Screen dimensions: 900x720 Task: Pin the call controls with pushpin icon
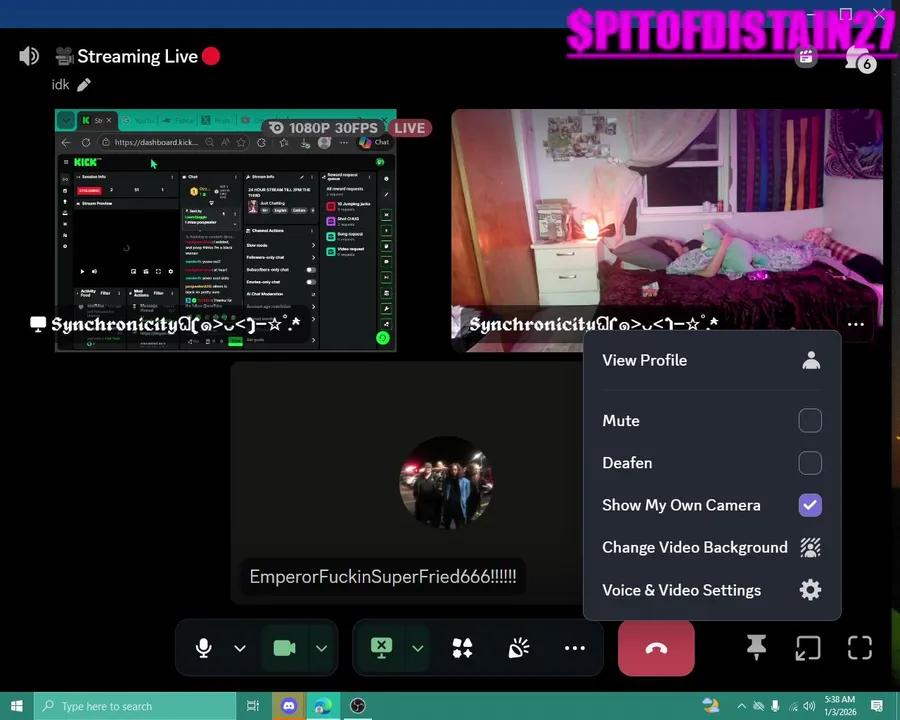pyautogui.click(x=756, y=648)
